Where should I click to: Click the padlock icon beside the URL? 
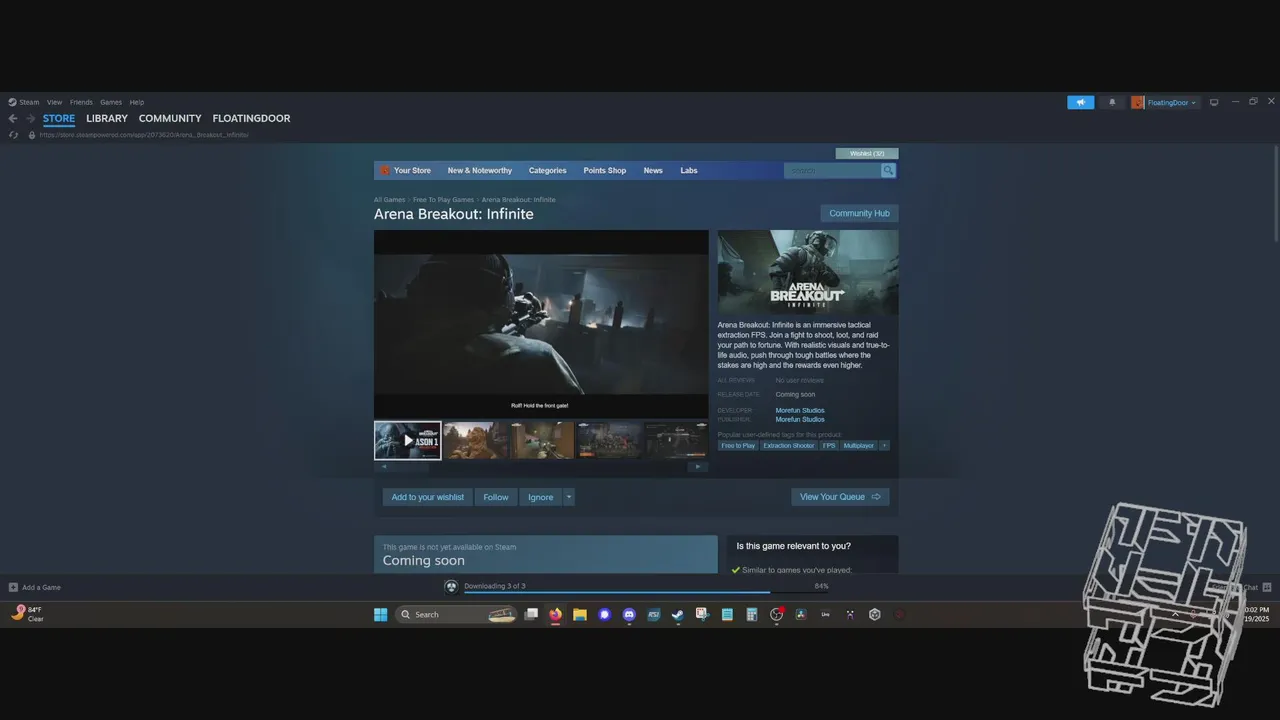click(32, 135)
